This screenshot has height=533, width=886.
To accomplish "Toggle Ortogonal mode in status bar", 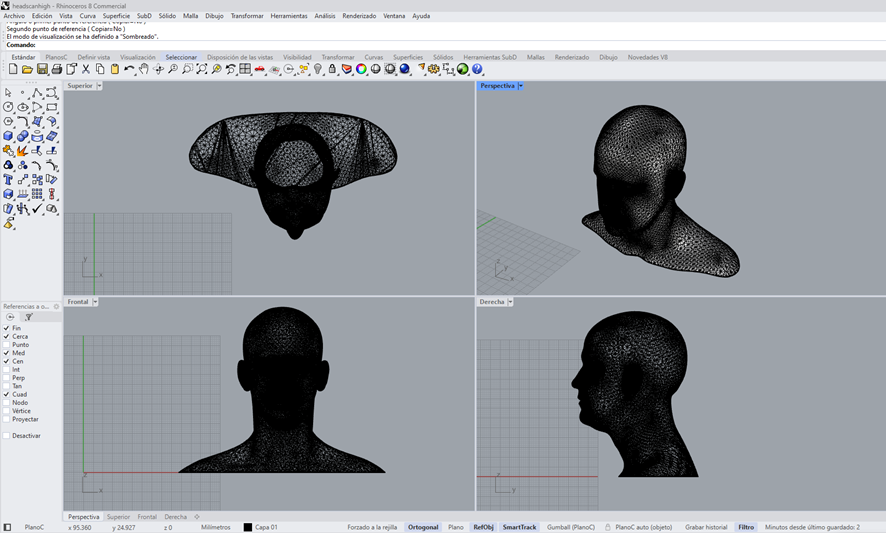I will [x=423, y=527].
